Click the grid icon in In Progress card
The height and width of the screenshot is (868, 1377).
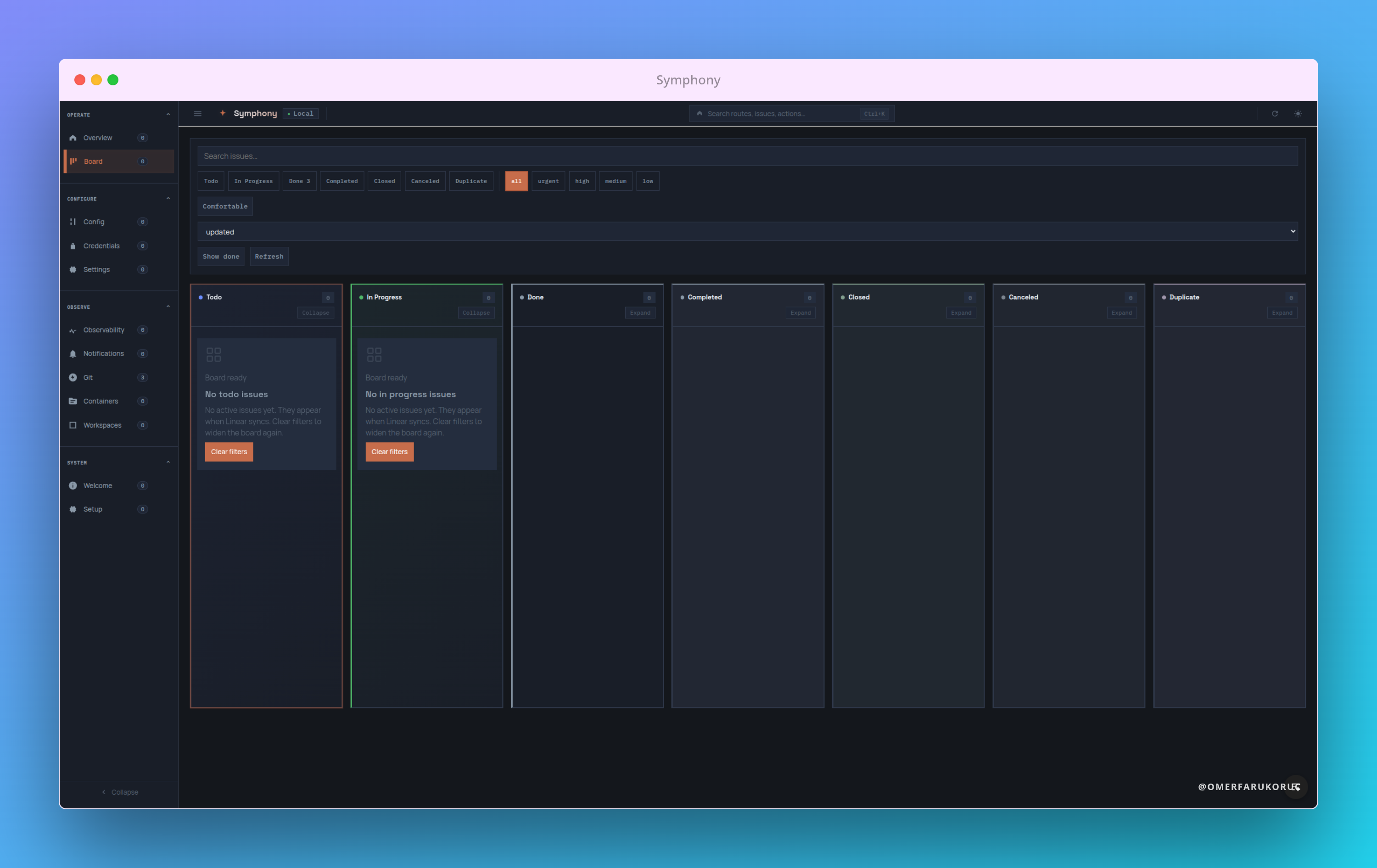(x=374, y=354)
